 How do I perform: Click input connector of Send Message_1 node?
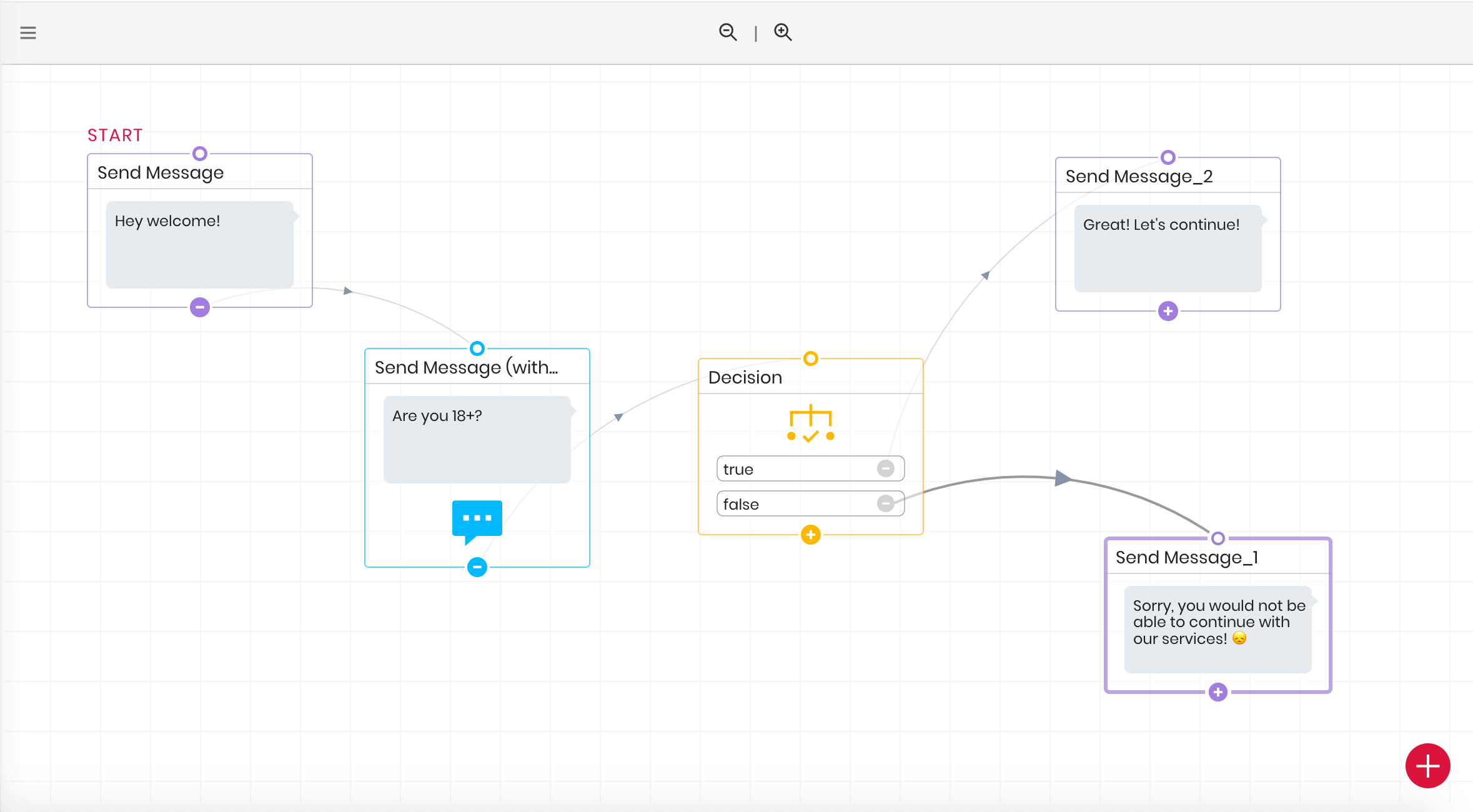pos(1218,538)
